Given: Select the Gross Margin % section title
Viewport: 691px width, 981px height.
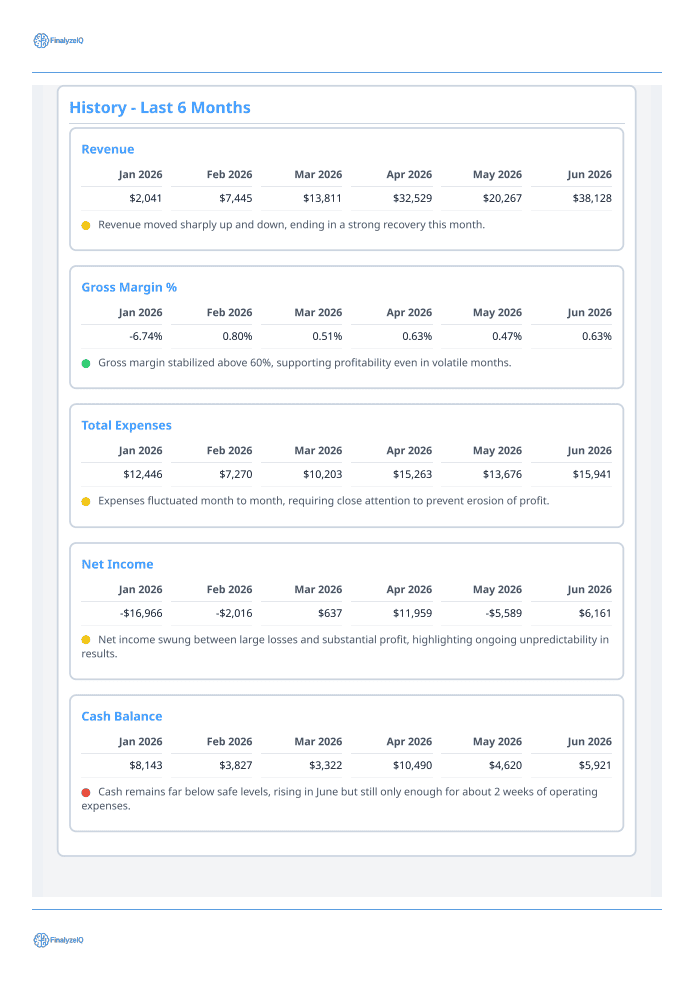Looking at the screenshot, I should (x=129, y=287).
